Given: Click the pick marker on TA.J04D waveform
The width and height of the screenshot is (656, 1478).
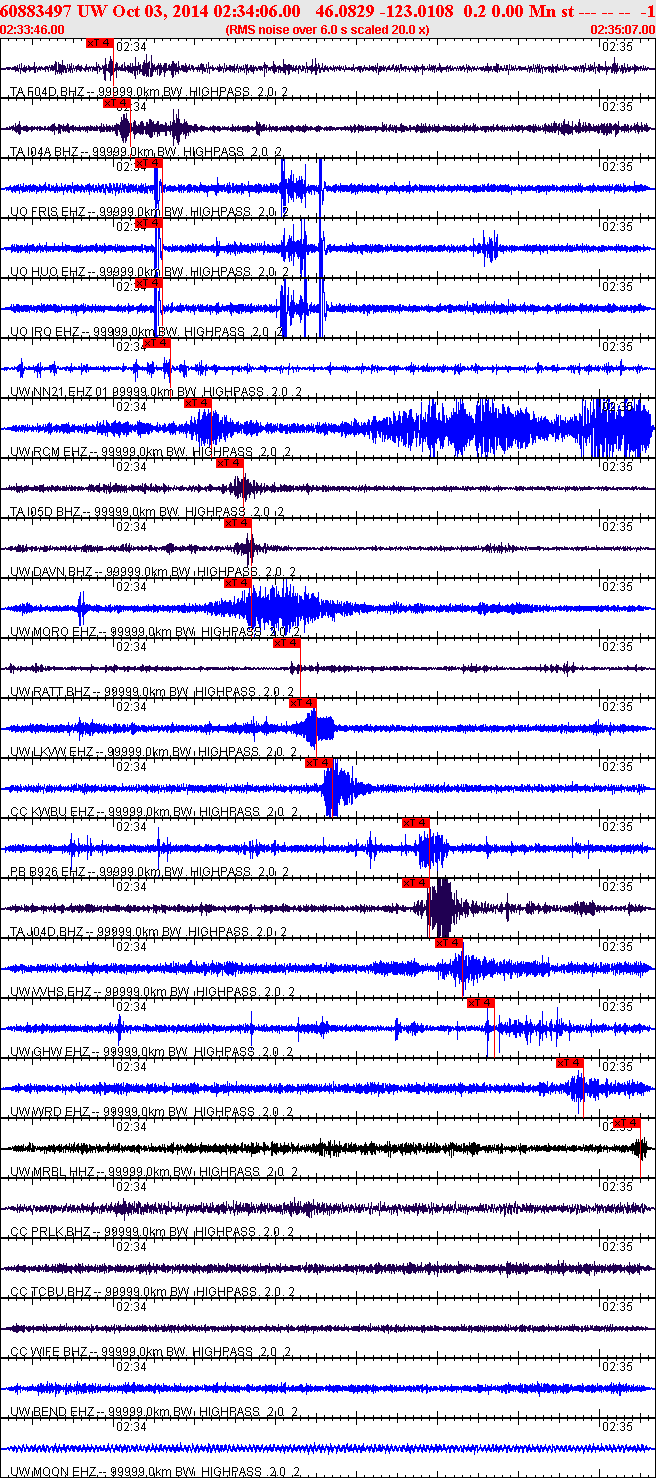Looking at the screenshot, I should click(416, 883).
